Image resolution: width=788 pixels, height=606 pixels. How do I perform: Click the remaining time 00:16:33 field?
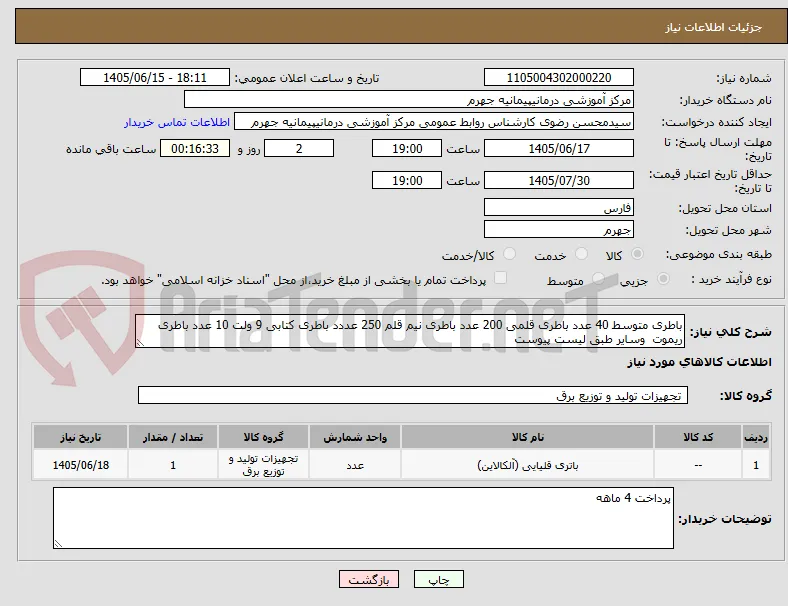pos(195,148)
